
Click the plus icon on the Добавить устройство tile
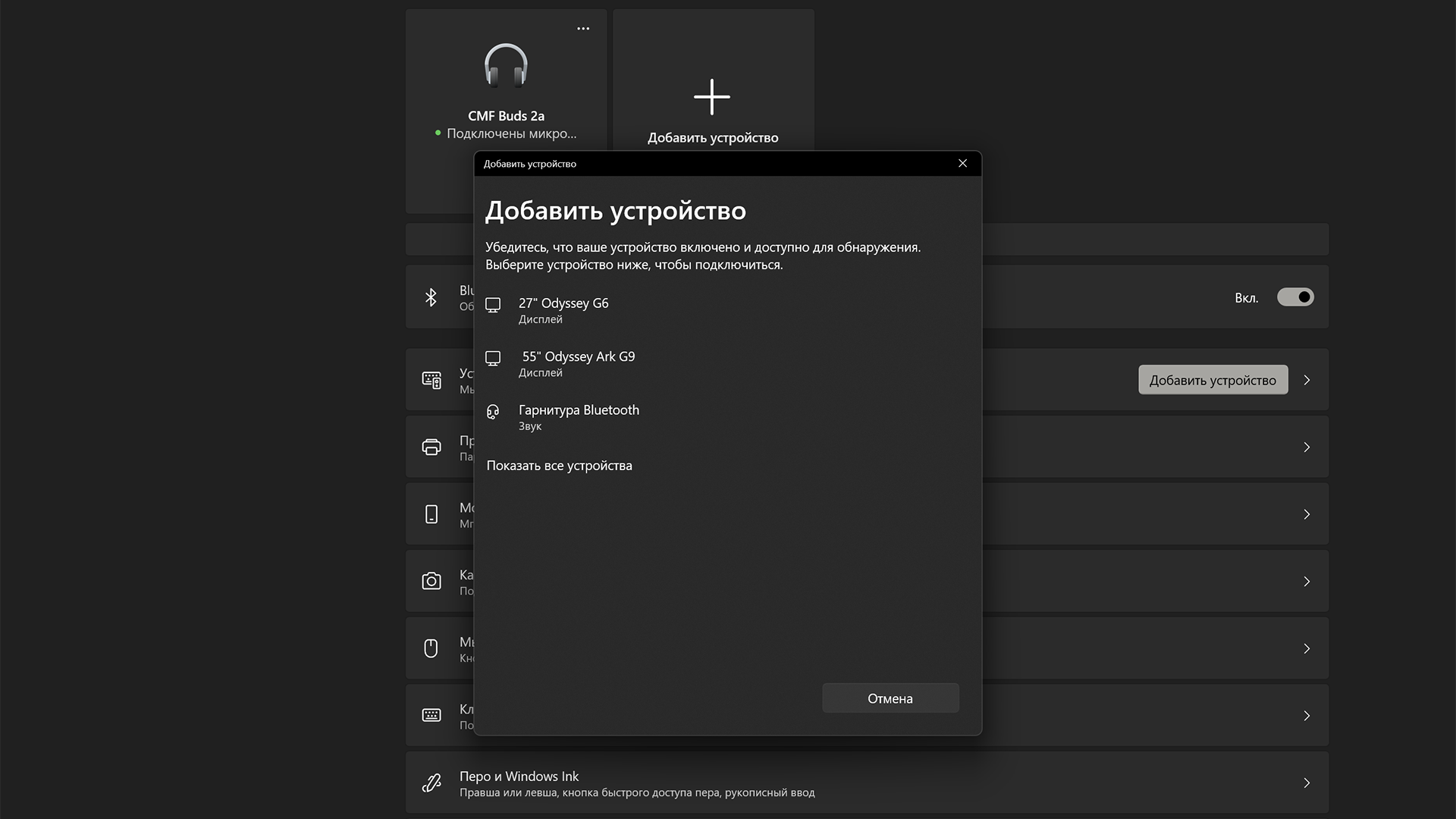tap(711, 98)
